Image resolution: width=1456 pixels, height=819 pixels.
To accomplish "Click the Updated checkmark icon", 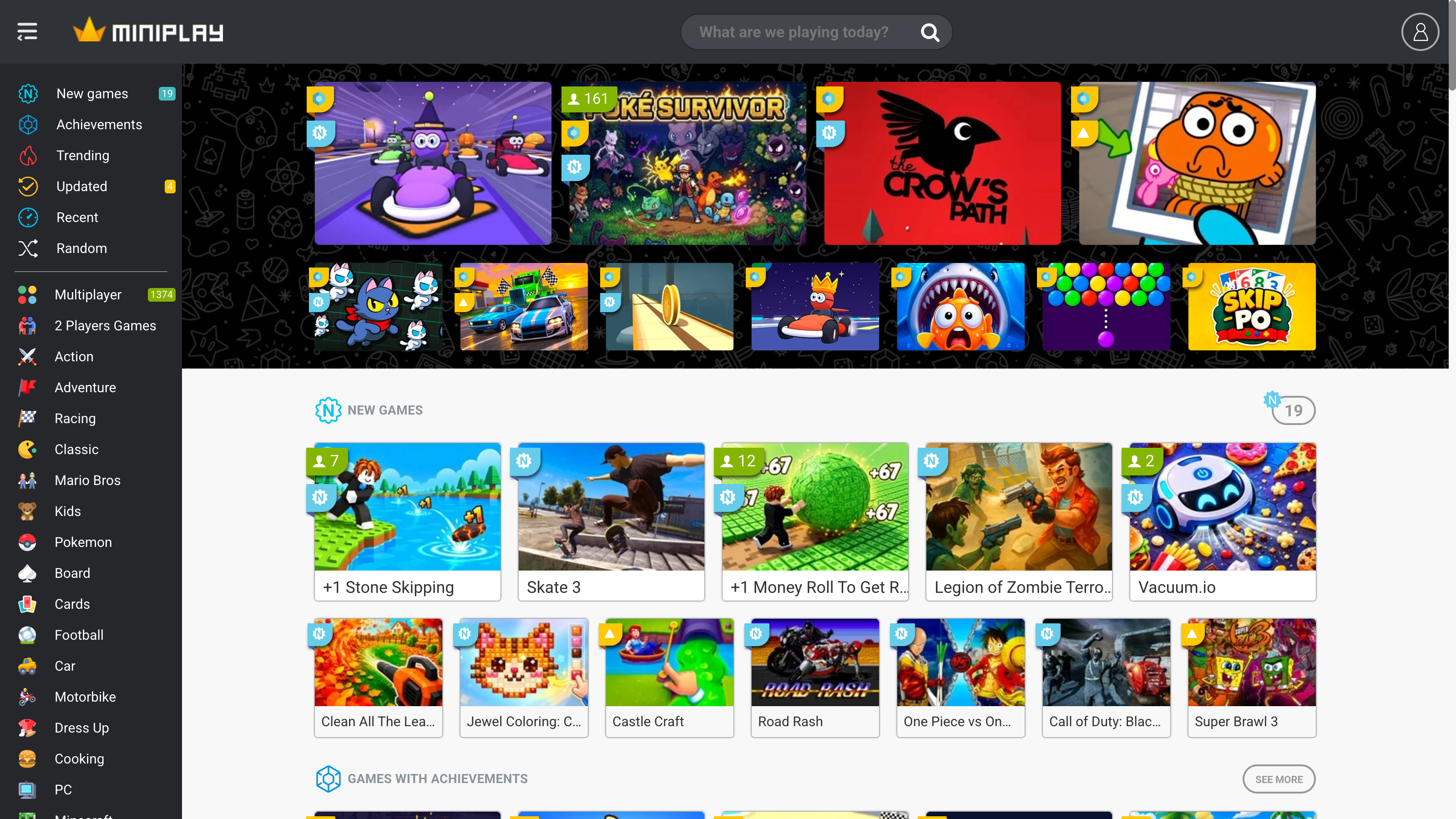I will [x=28, y=186].
